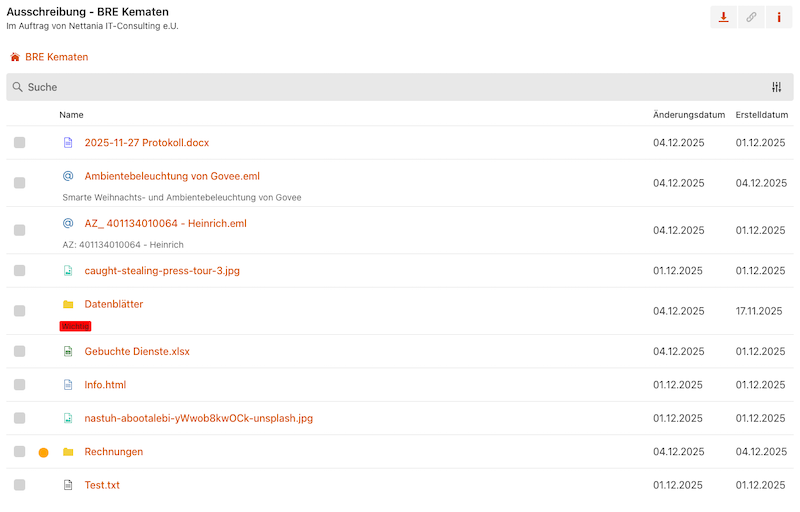800x512 pixels.
Task: Tick the checkbox for Info.html
Action: (20, 385)
